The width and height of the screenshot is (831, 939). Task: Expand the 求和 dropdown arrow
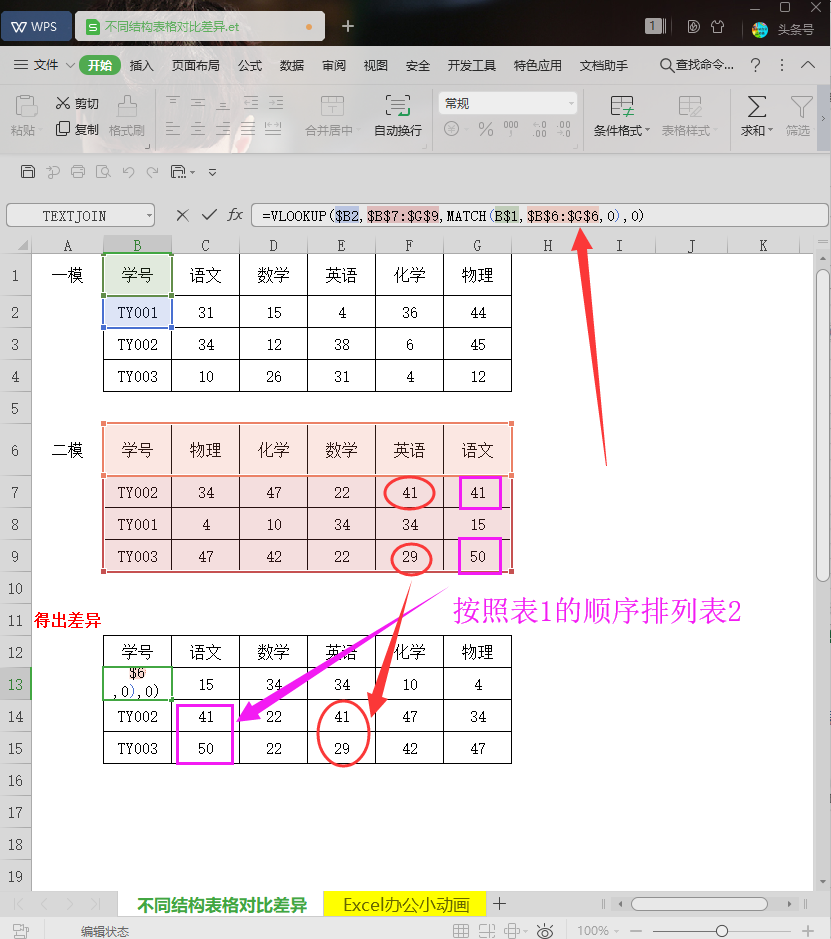pos(770,130)
